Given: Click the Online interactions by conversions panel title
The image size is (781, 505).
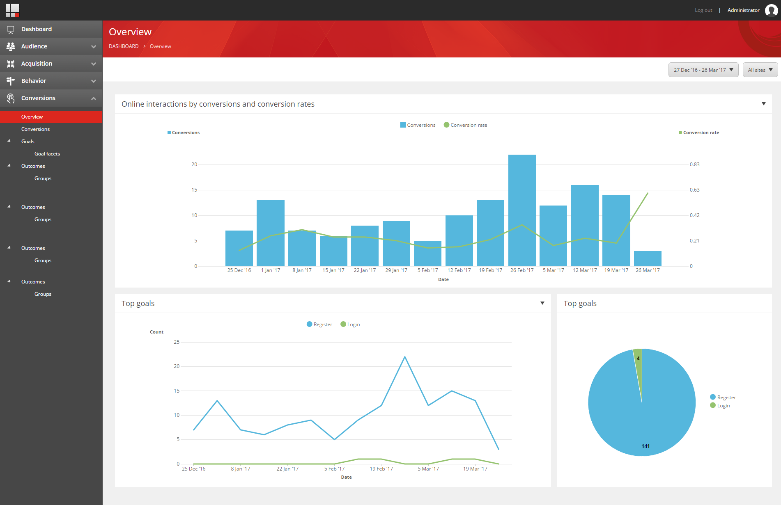Looking at the screenshot, I should pos(218,104).
